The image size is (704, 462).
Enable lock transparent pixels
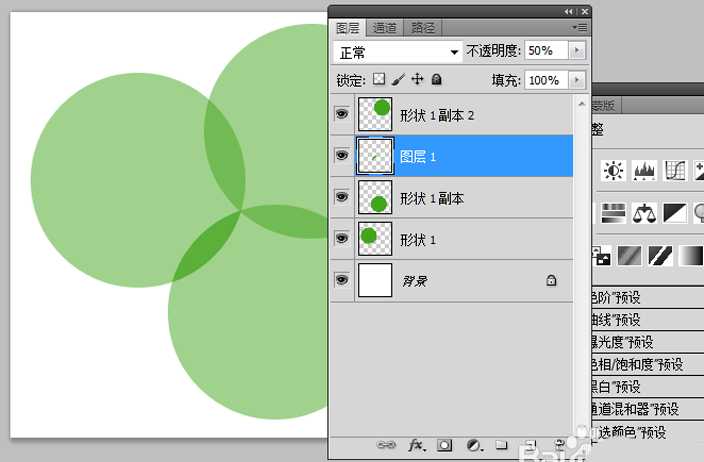[379, 79]
